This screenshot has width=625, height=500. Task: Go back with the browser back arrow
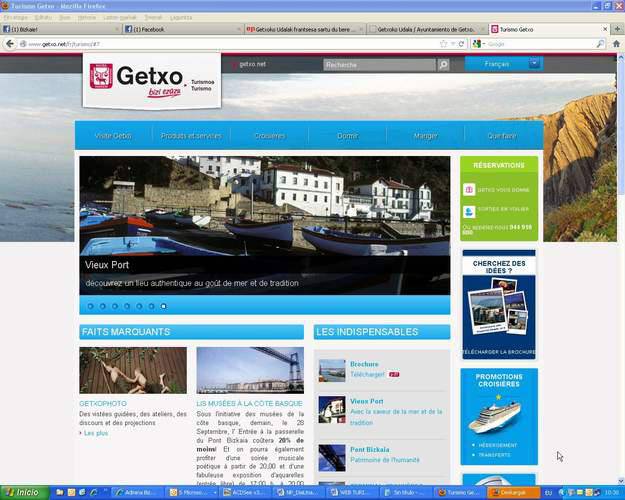(10, 44)
